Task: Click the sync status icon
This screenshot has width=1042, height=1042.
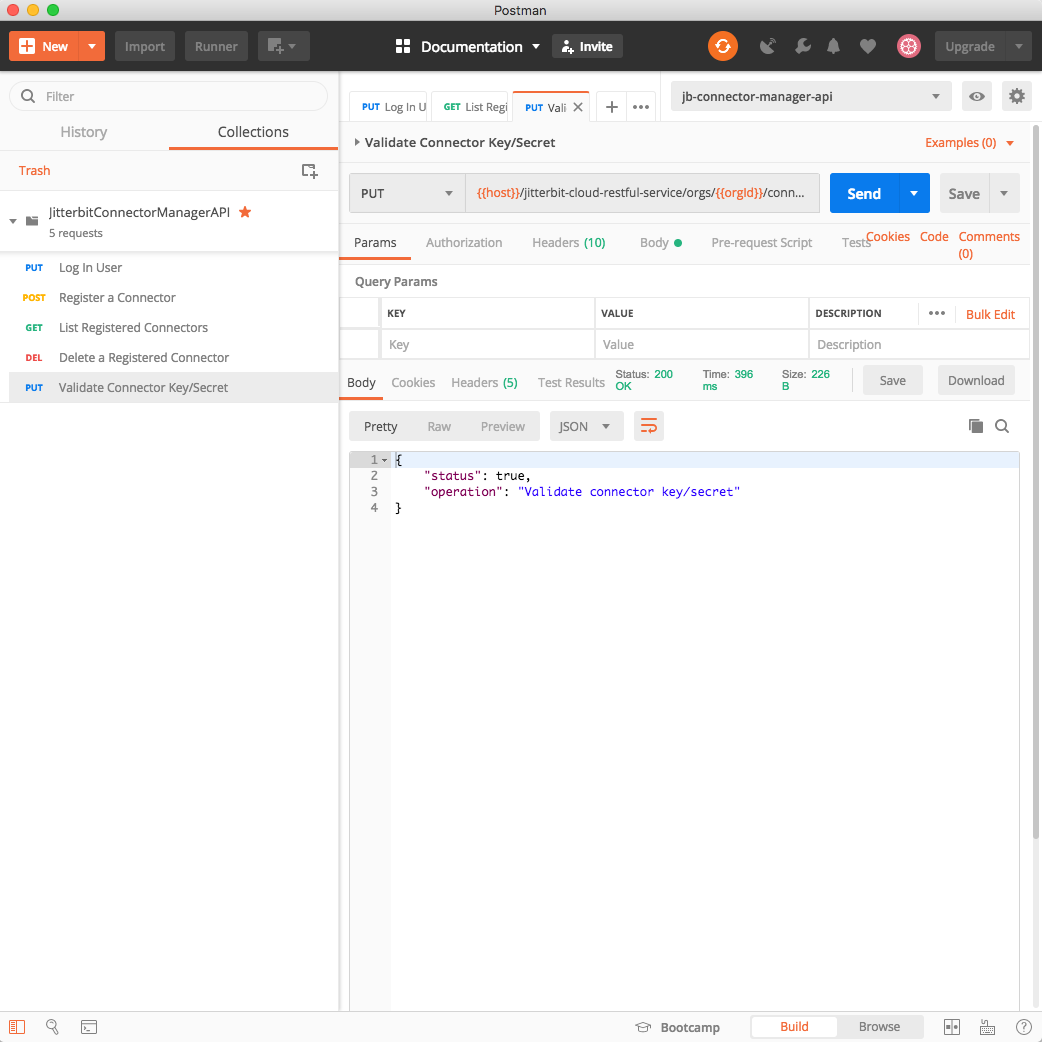Action: [x=722, y=46]
